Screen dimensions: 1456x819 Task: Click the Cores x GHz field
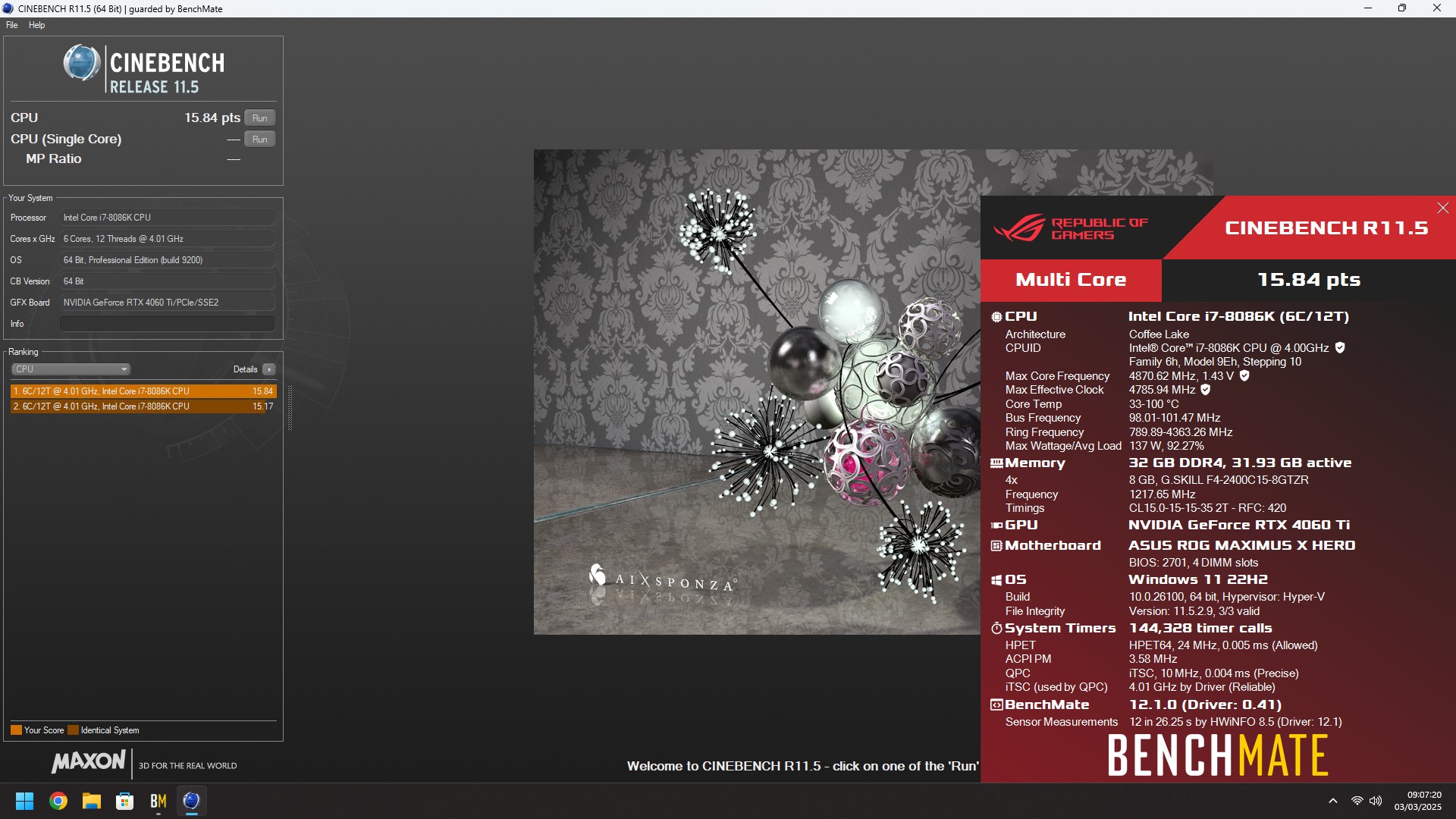pos(167,239)
